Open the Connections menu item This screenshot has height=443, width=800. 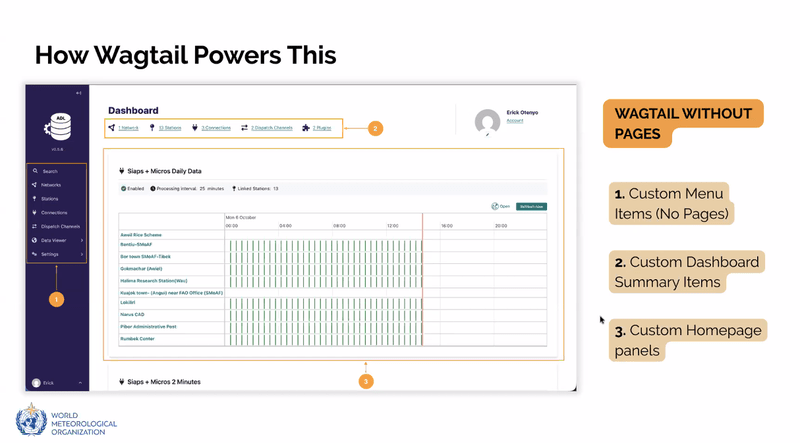coord(54,213)
